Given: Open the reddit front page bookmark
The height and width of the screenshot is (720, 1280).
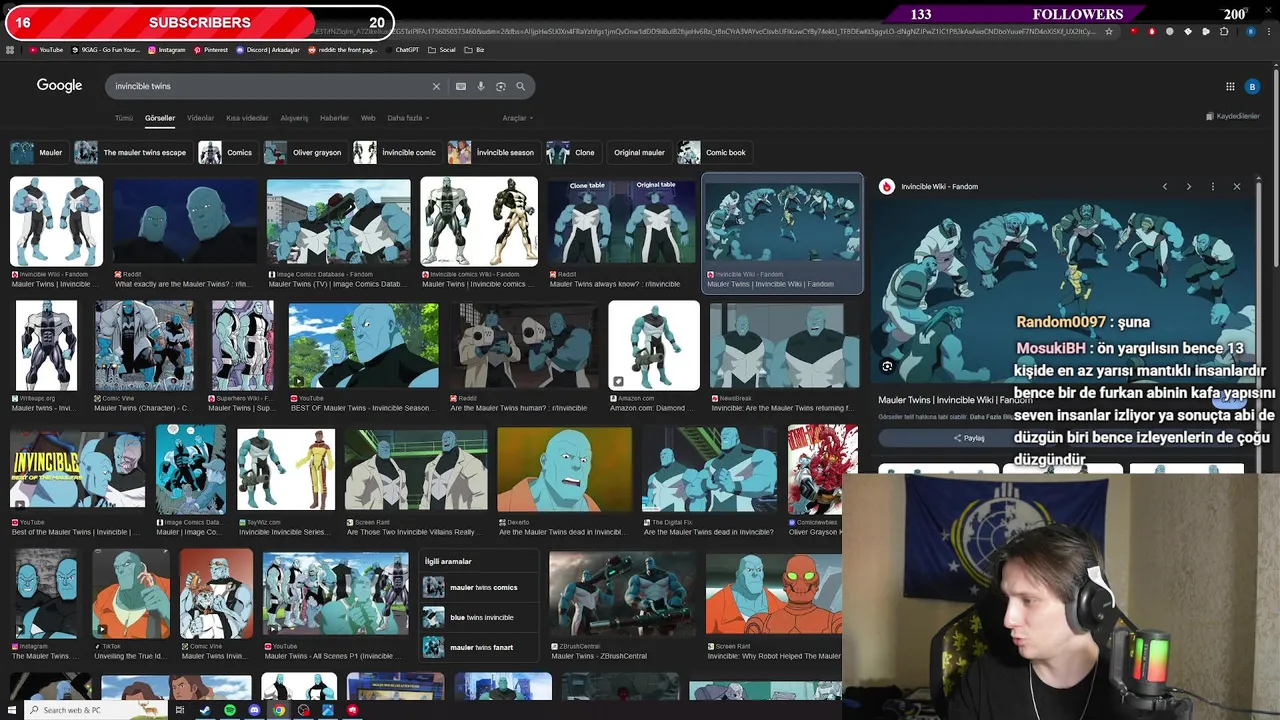Looking at the screenshot, I should click(343, 50).
